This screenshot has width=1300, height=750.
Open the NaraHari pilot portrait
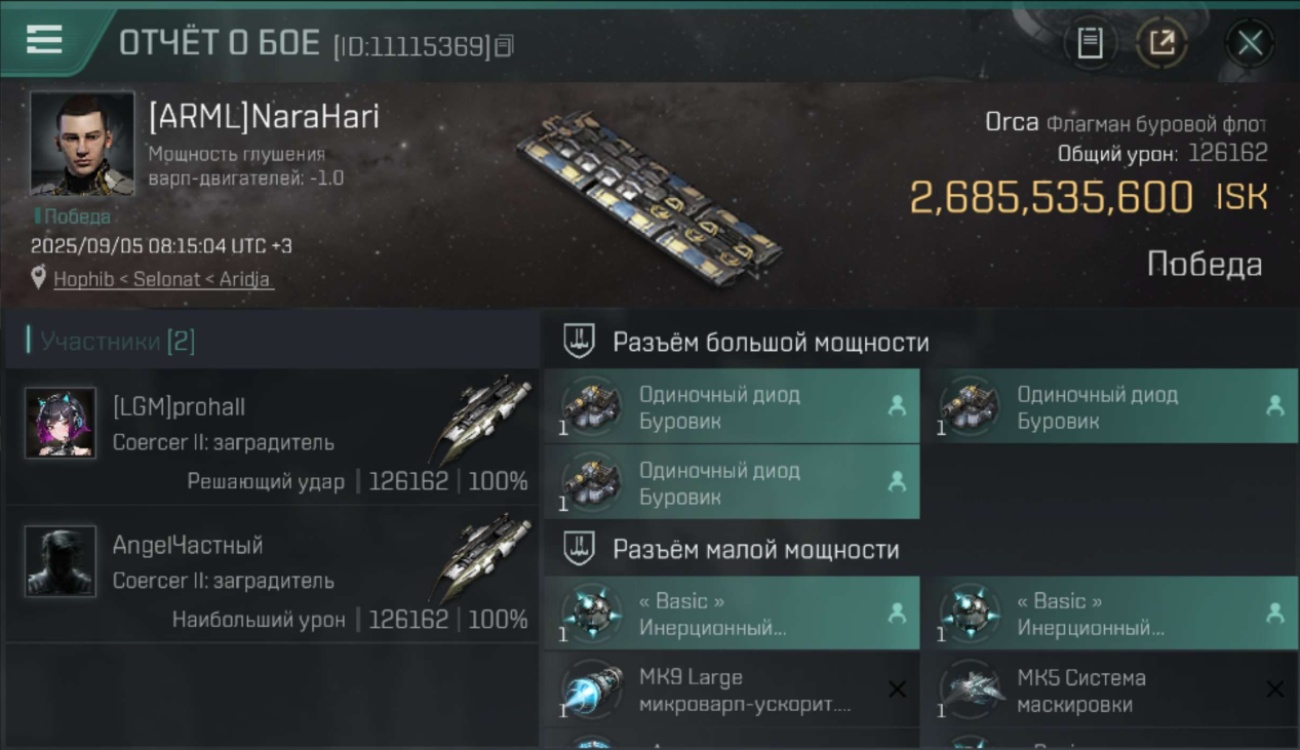click(82, 143)
